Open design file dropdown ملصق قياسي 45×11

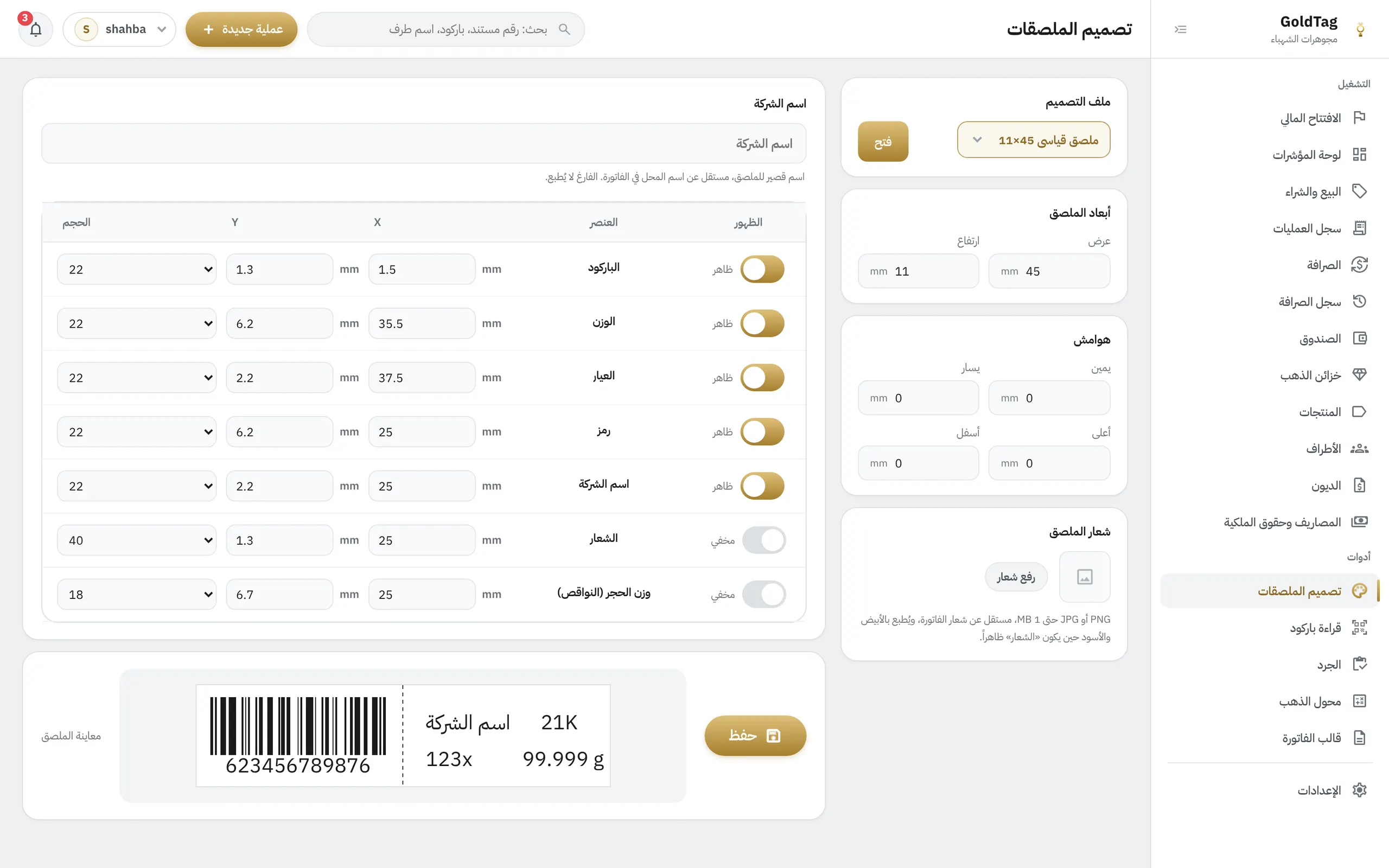(x=1033, y=140)
